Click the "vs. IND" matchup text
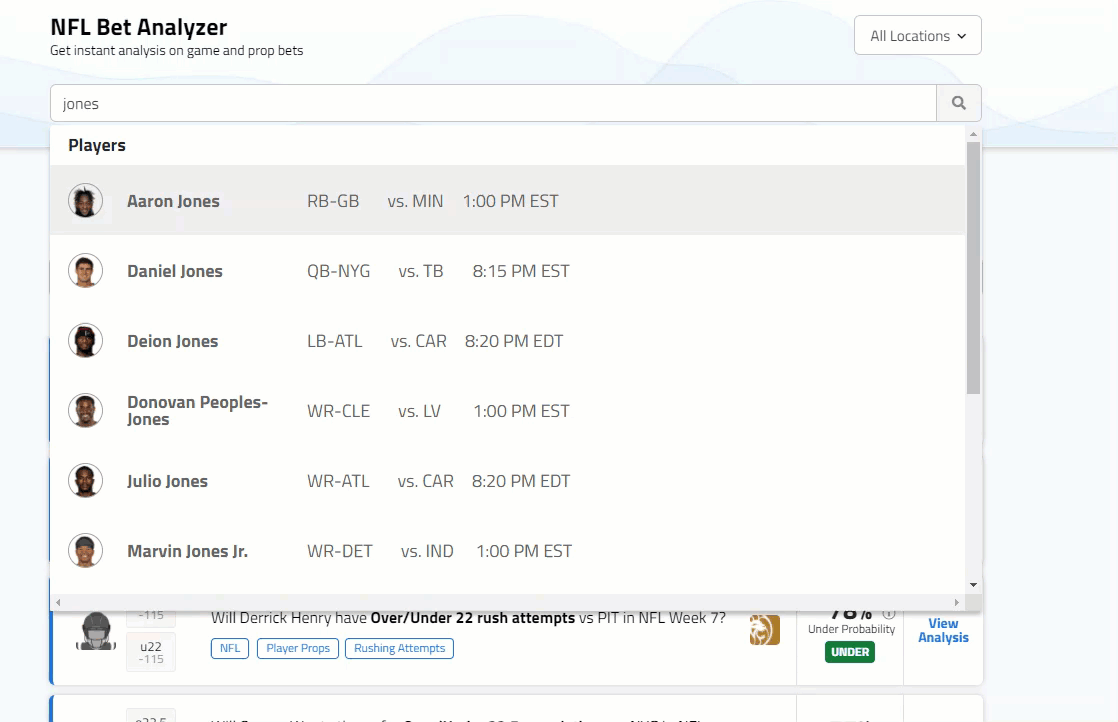This screenshot has height=722, width=1118. (427, 550)
